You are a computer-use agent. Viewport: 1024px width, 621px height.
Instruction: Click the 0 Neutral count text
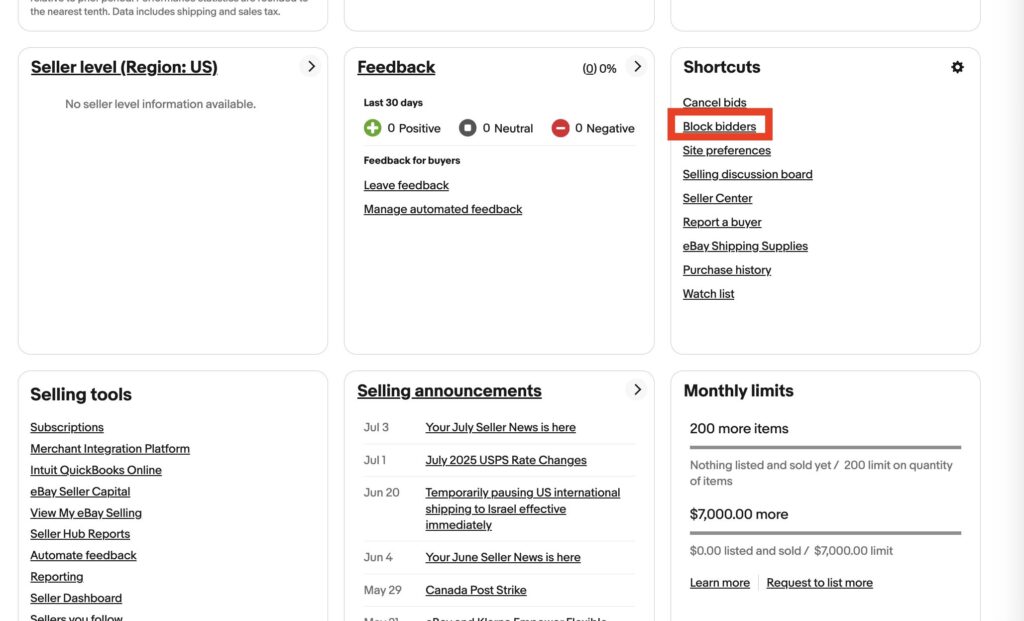(507, 129)
